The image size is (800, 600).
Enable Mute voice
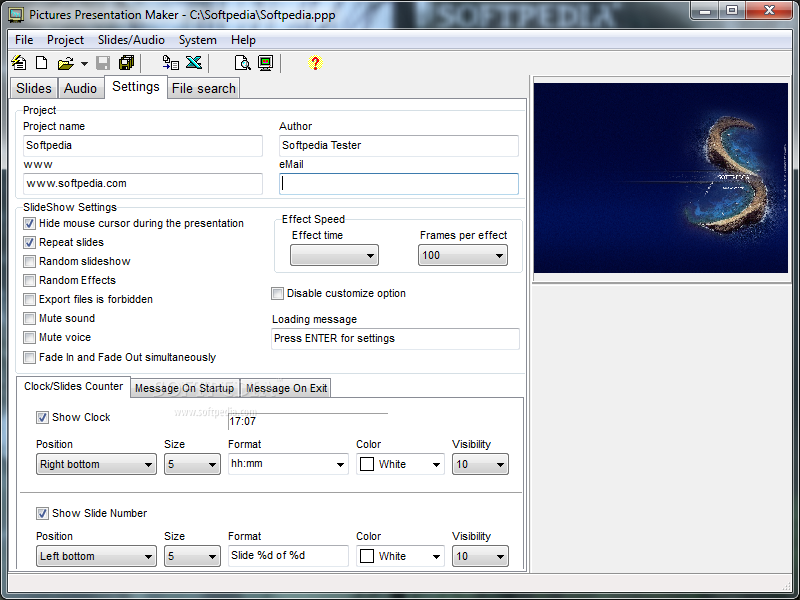pyautogui.click(x=30, y=338)
